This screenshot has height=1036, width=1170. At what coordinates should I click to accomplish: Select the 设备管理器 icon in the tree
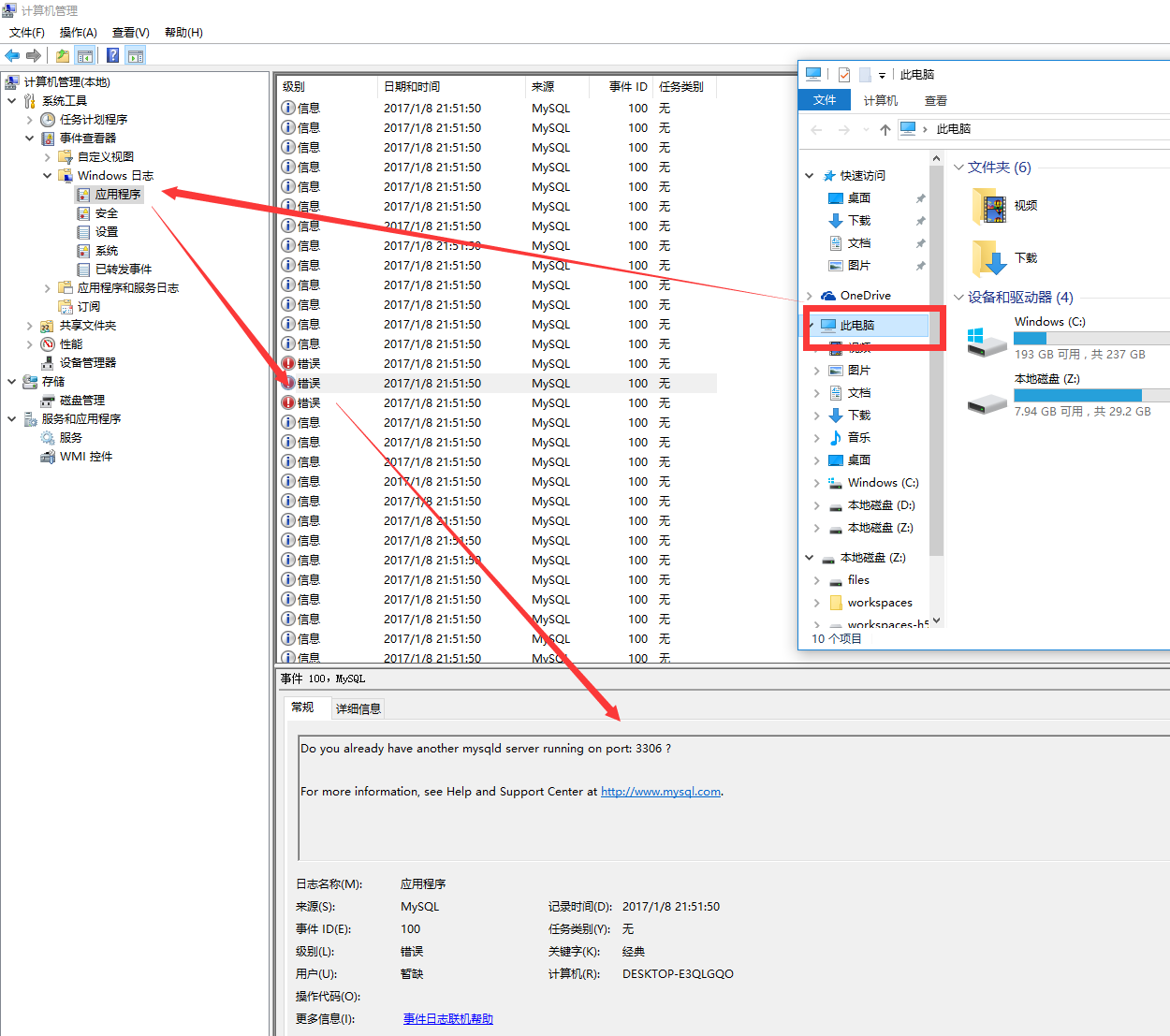49,362
